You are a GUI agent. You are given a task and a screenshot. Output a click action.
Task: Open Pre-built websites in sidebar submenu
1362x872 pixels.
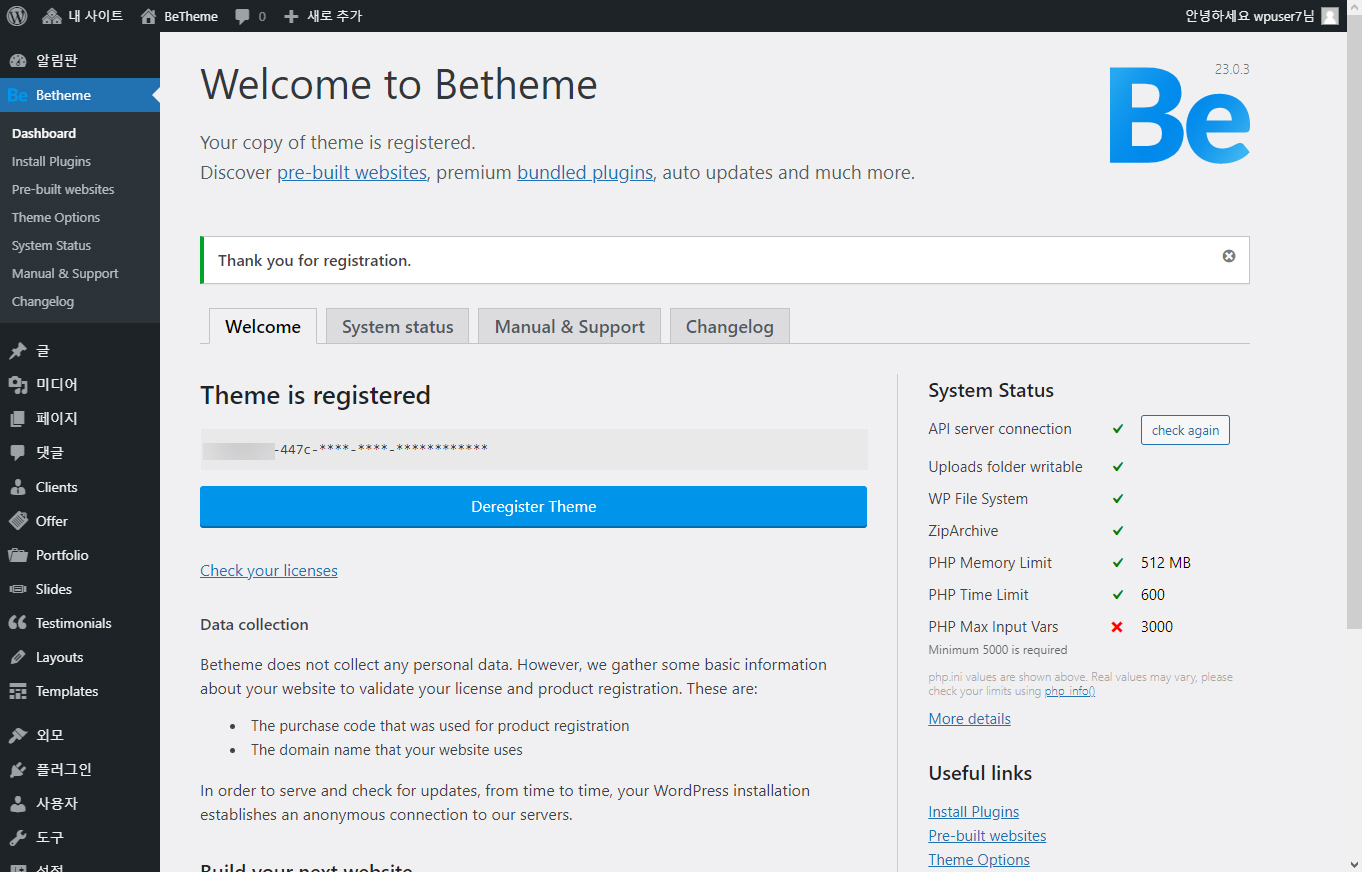63,189
